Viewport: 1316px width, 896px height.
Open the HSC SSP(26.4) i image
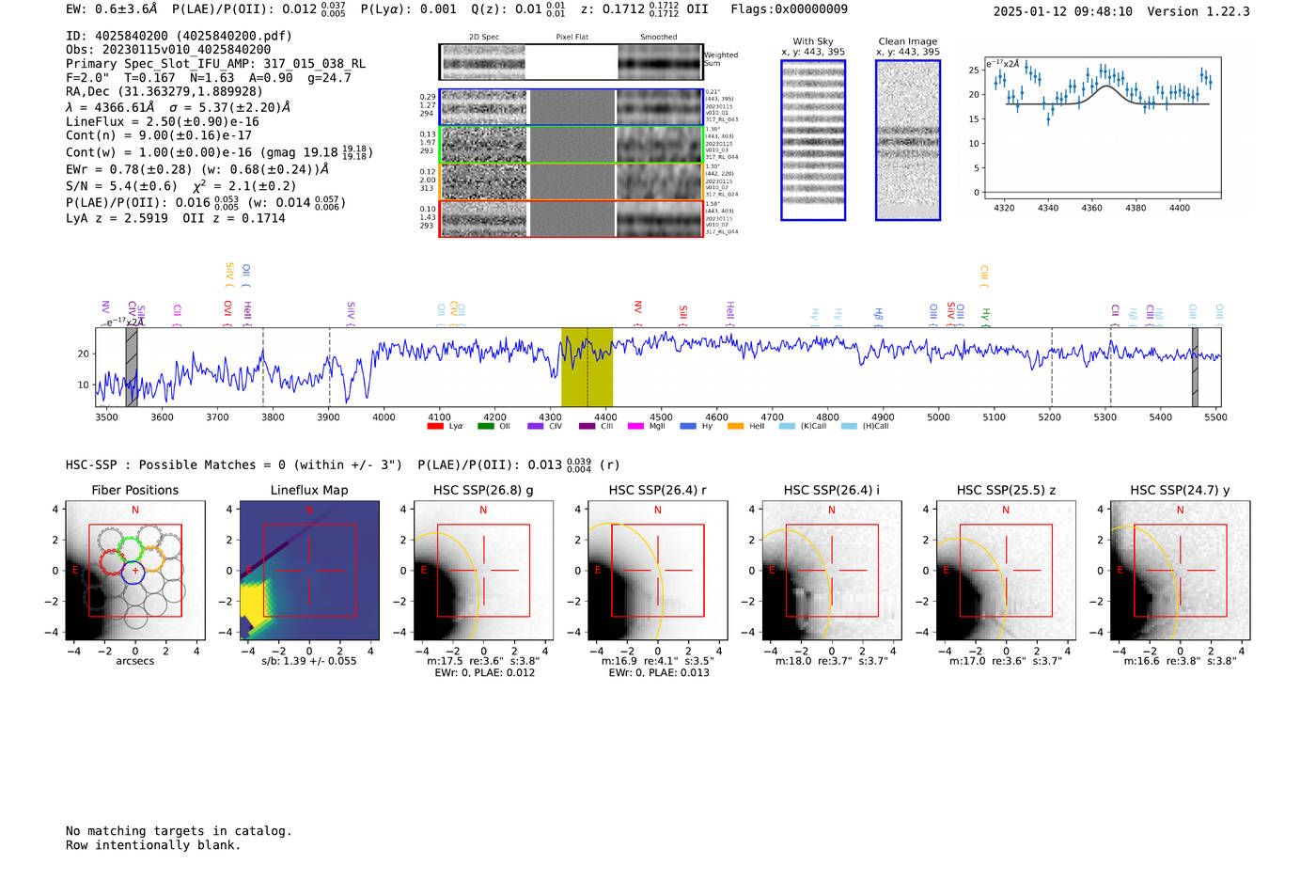coord(831,571)
